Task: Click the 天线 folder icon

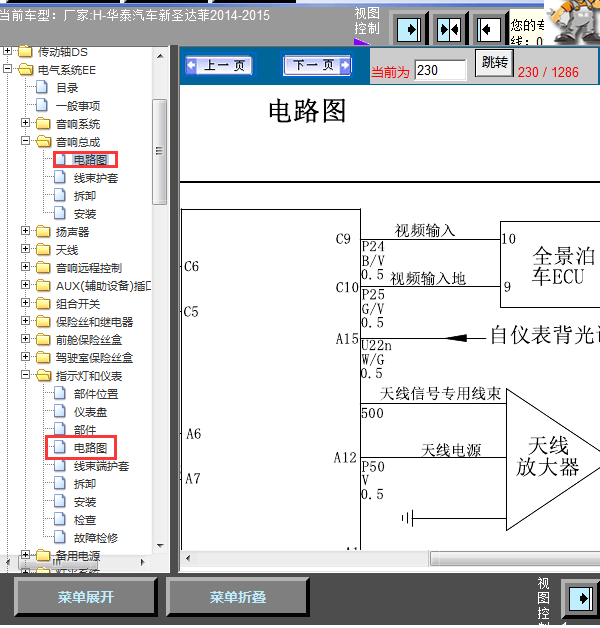Action: 43,249
